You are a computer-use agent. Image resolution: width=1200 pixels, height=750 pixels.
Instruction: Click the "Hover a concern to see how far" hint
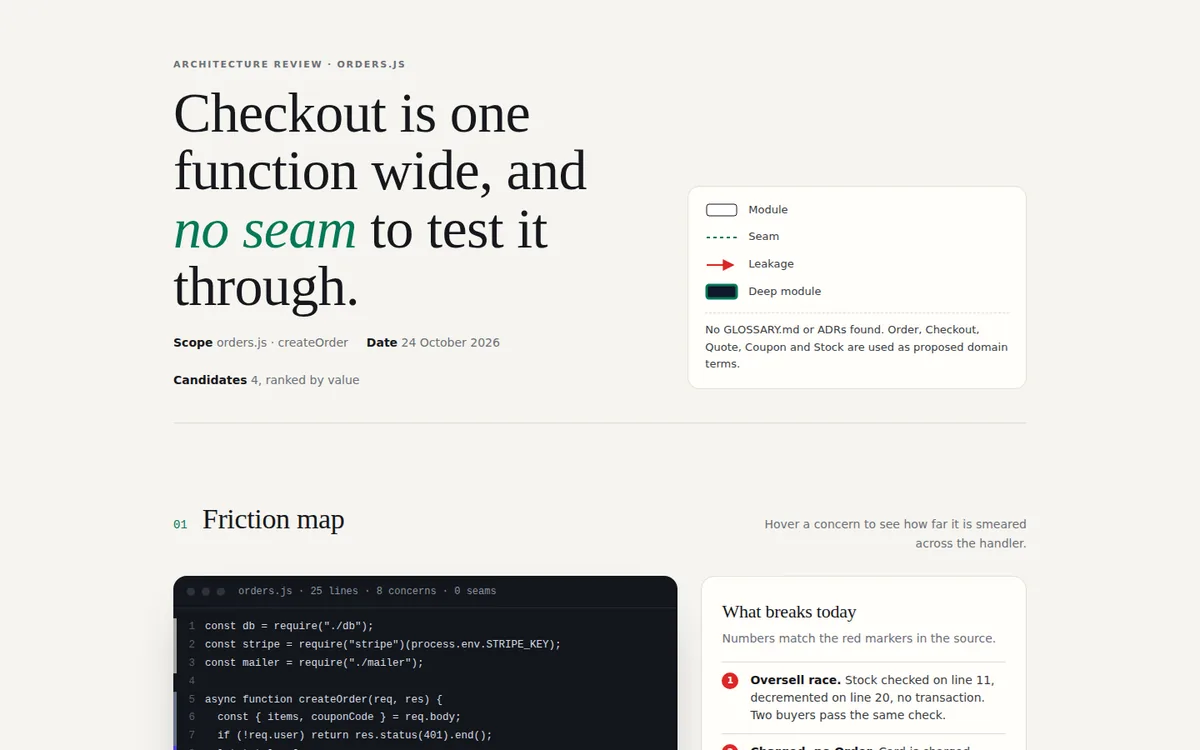(x=895, y=534)
